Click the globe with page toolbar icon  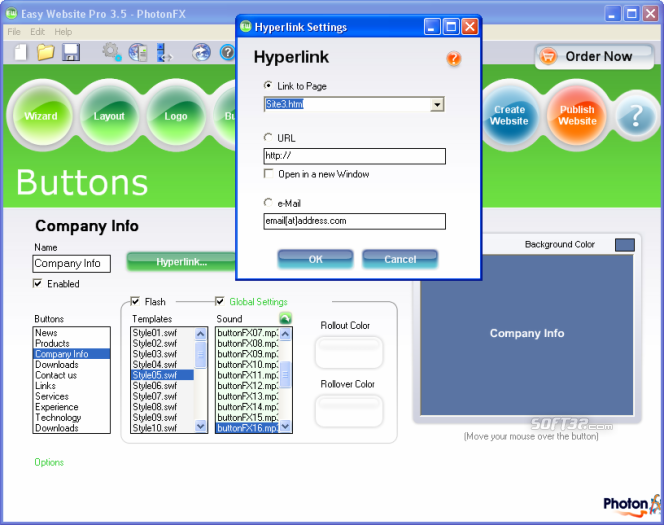[x=138, y=52]
